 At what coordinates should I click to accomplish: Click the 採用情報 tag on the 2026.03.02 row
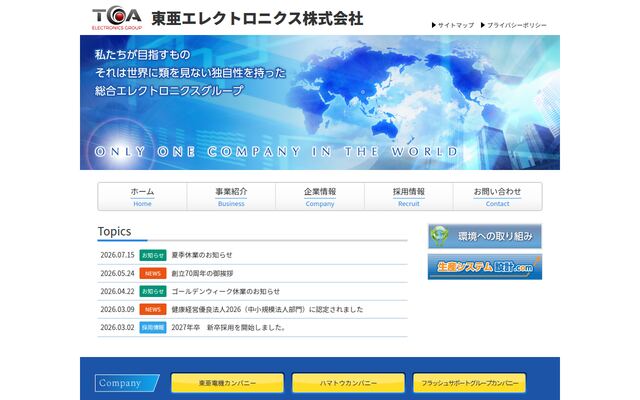153,327
